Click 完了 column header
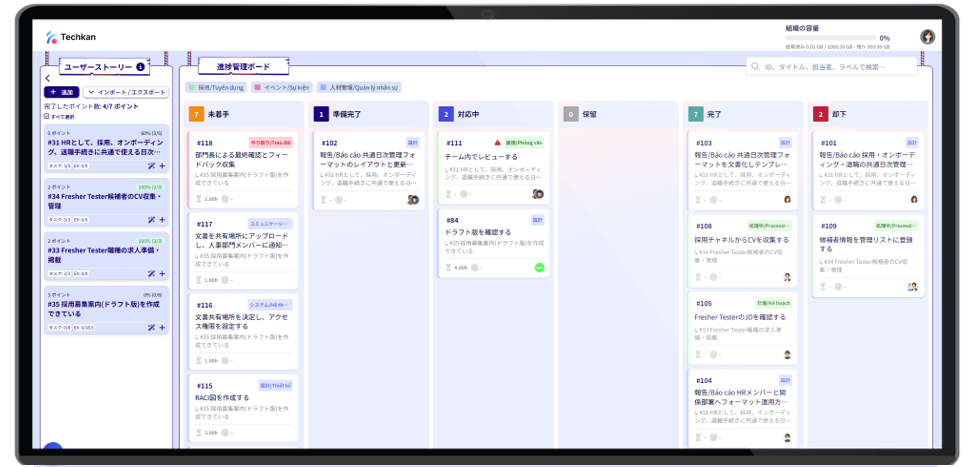The image size is (970, 467). coord(743,114)
